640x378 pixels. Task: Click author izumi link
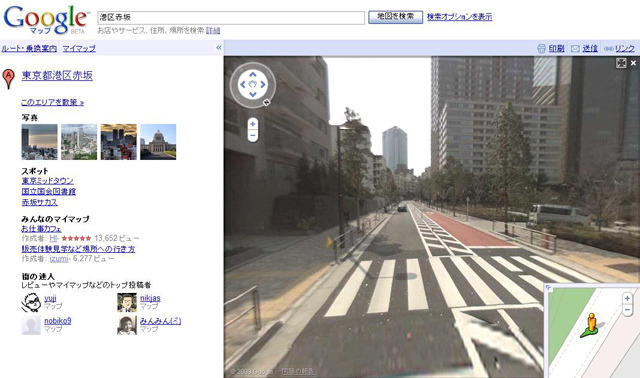(x=59, y=259)
